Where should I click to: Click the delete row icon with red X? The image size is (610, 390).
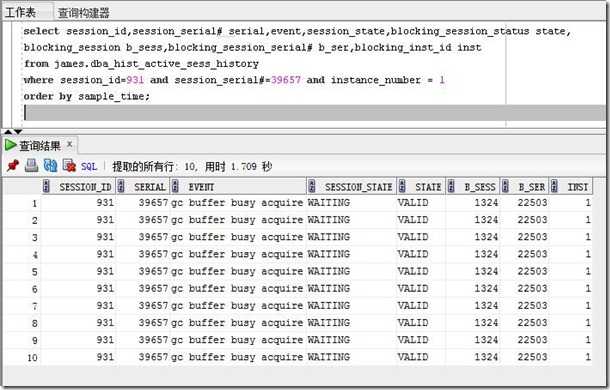pos(69,166)
